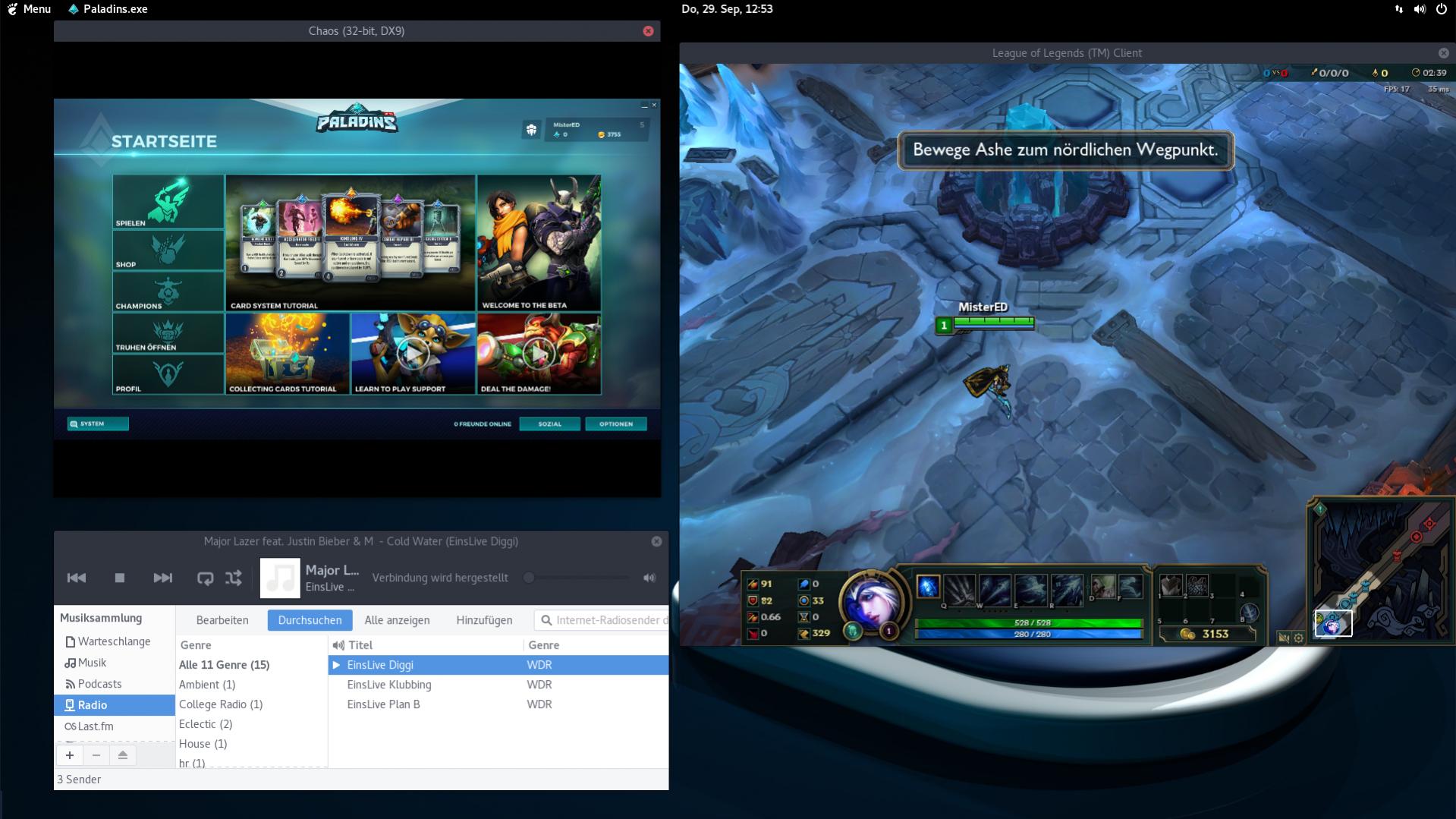Screen dimensions: 1456x819
Task: Toggle repeat mode in the music player
Action: click(x=205, y=578)
